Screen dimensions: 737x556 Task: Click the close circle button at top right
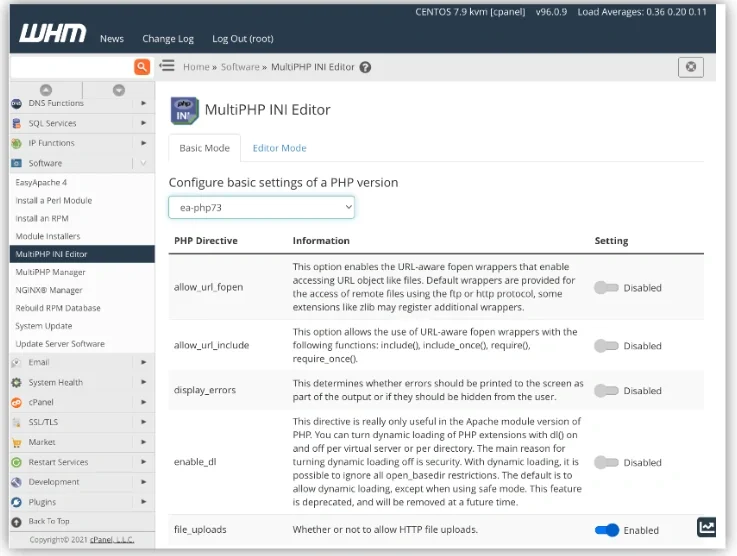pyautogui.click(x=690, y=67)
